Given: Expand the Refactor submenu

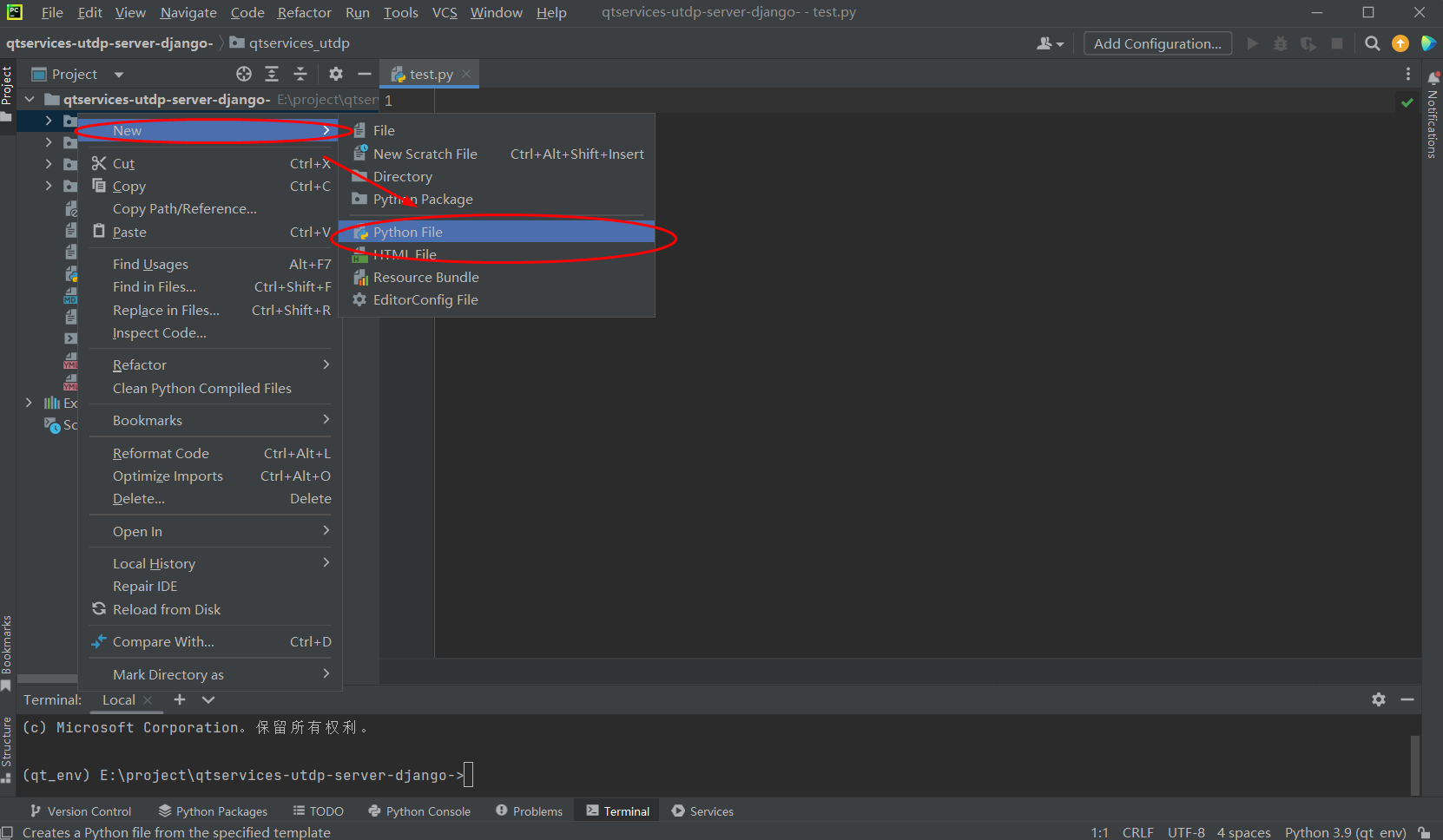Looking at the screenshot, I should 211,364.
